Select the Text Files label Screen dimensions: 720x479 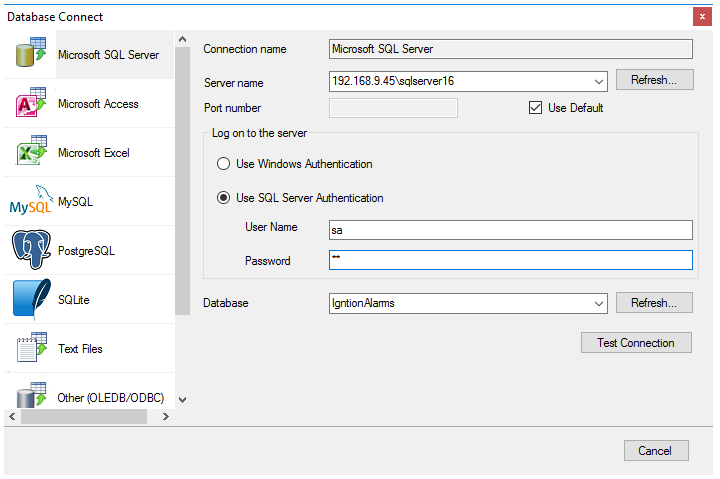pyautogui.click(x=80, y=349)
